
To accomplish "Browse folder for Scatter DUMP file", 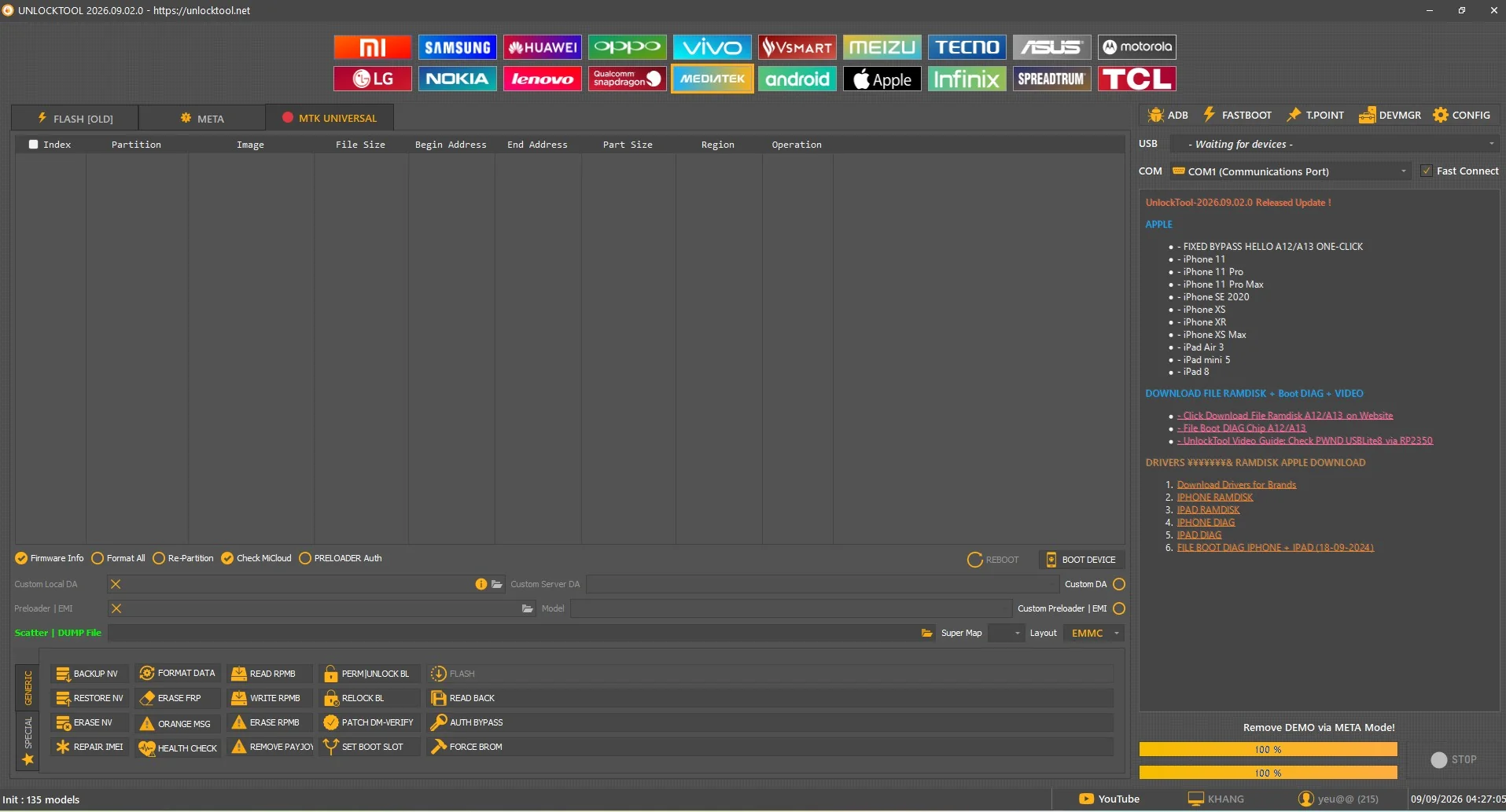I will coord(927,633).
